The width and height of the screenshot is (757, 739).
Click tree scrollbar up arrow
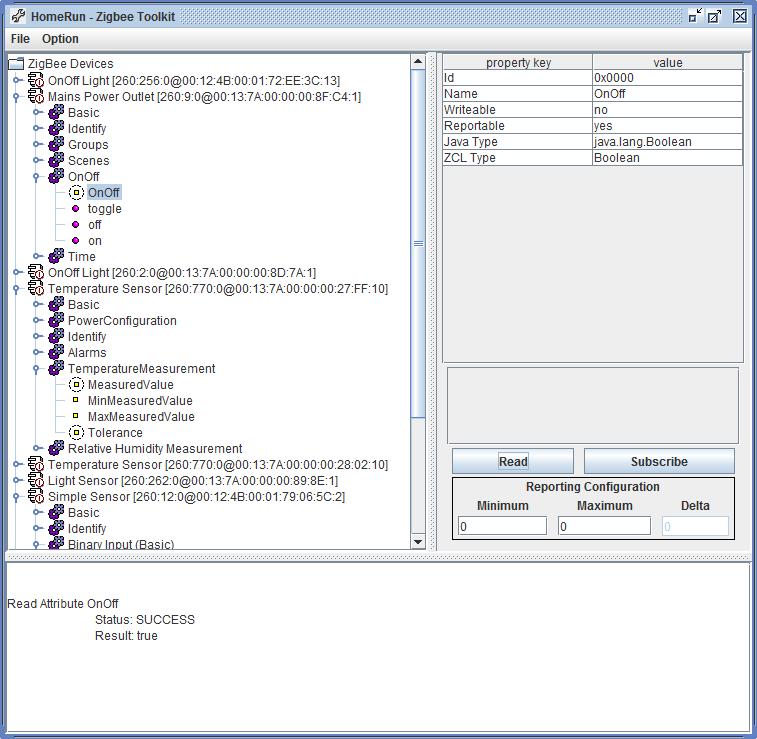(x=418, y=61)
